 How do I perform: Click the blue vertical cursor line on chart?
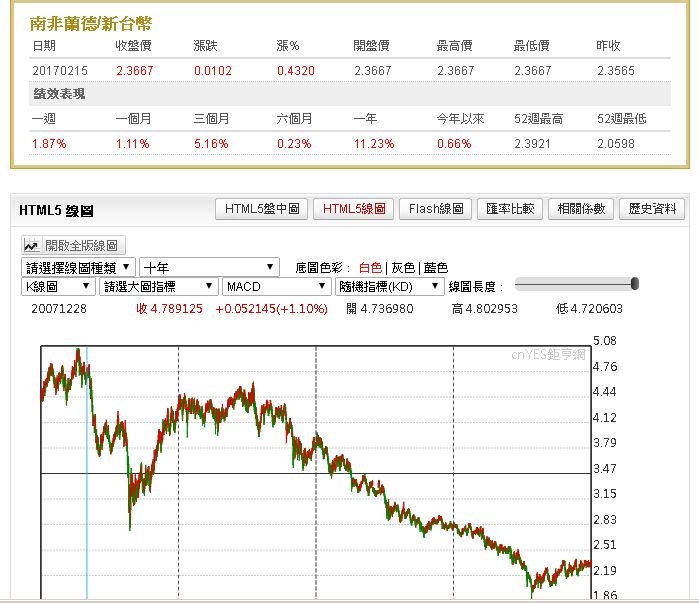[87, 472]
